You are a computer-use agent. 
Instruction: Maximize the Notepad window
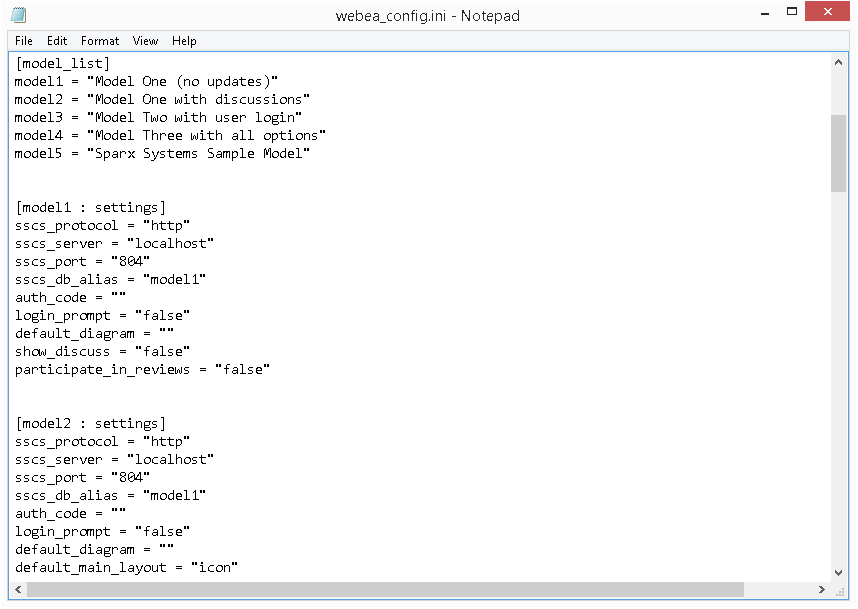791,12
